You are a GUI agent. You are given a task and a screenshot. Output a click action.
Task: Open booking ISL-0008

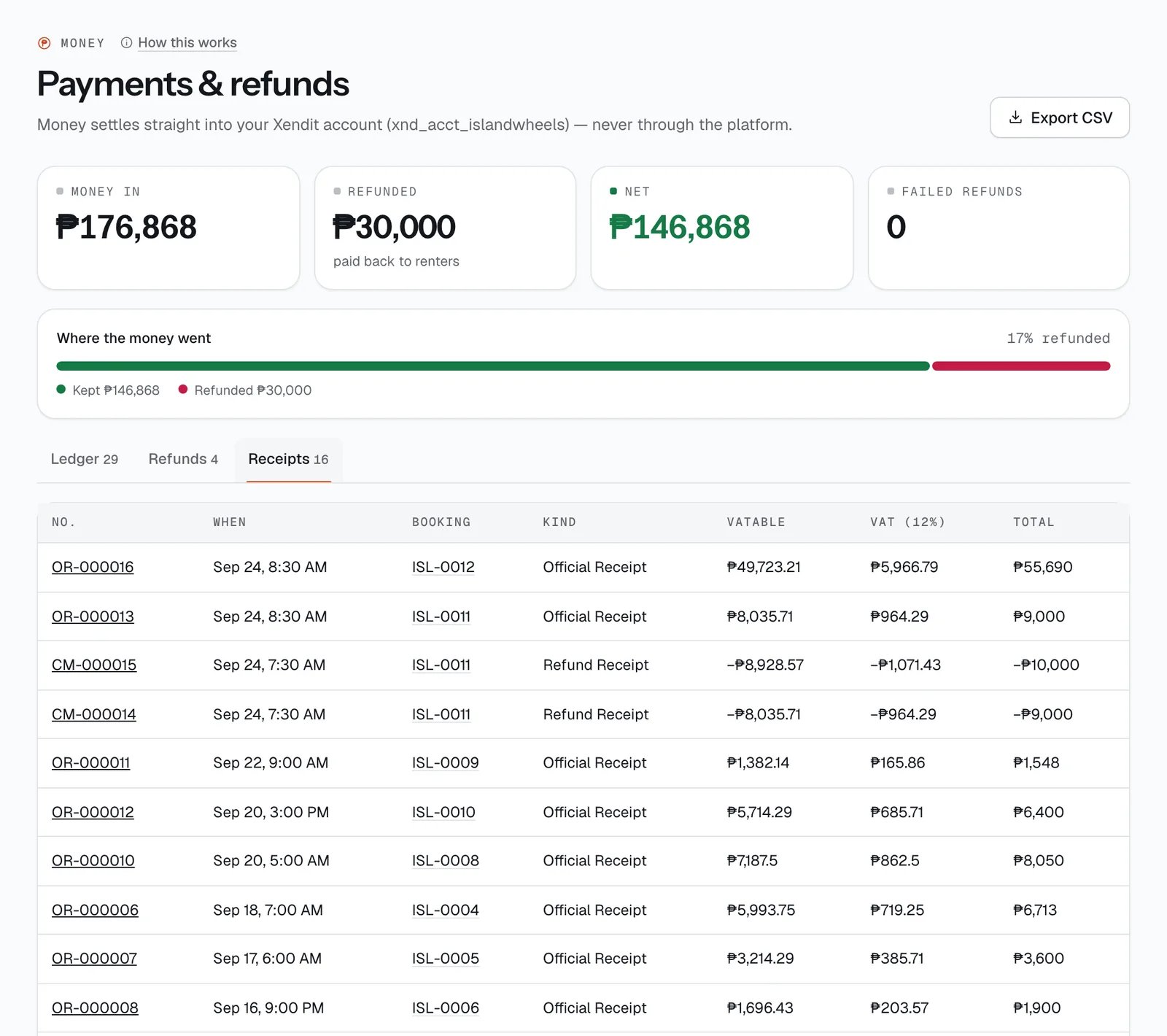(446, 860)
